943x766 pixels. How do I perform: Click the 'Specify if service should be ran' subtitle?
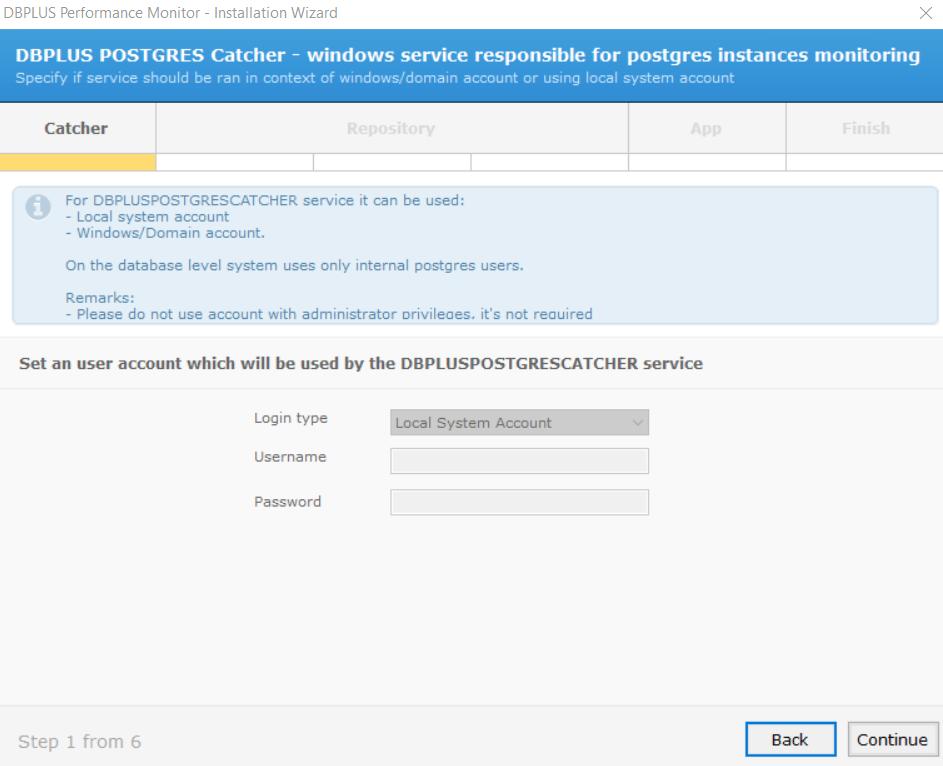375,78
